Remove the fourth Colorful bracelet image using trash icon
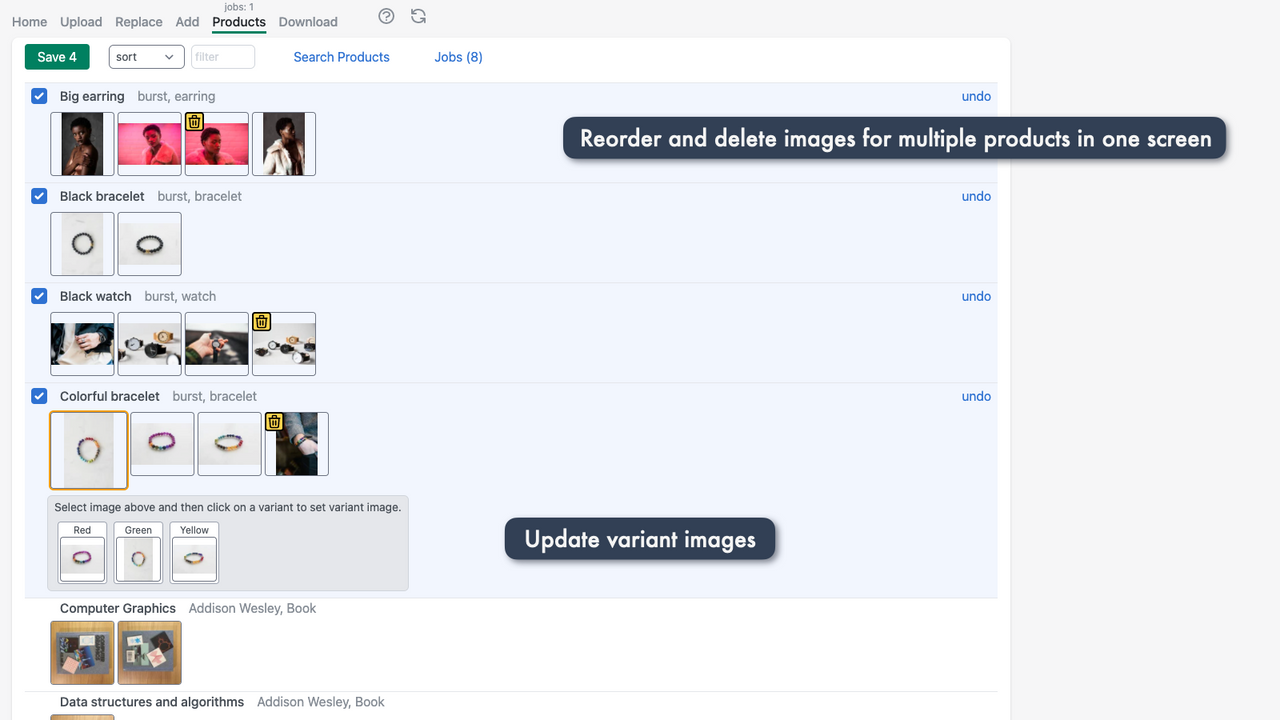Image resolution: width=1280 pixels, height=720 pixels. click(x=273, y=421)
